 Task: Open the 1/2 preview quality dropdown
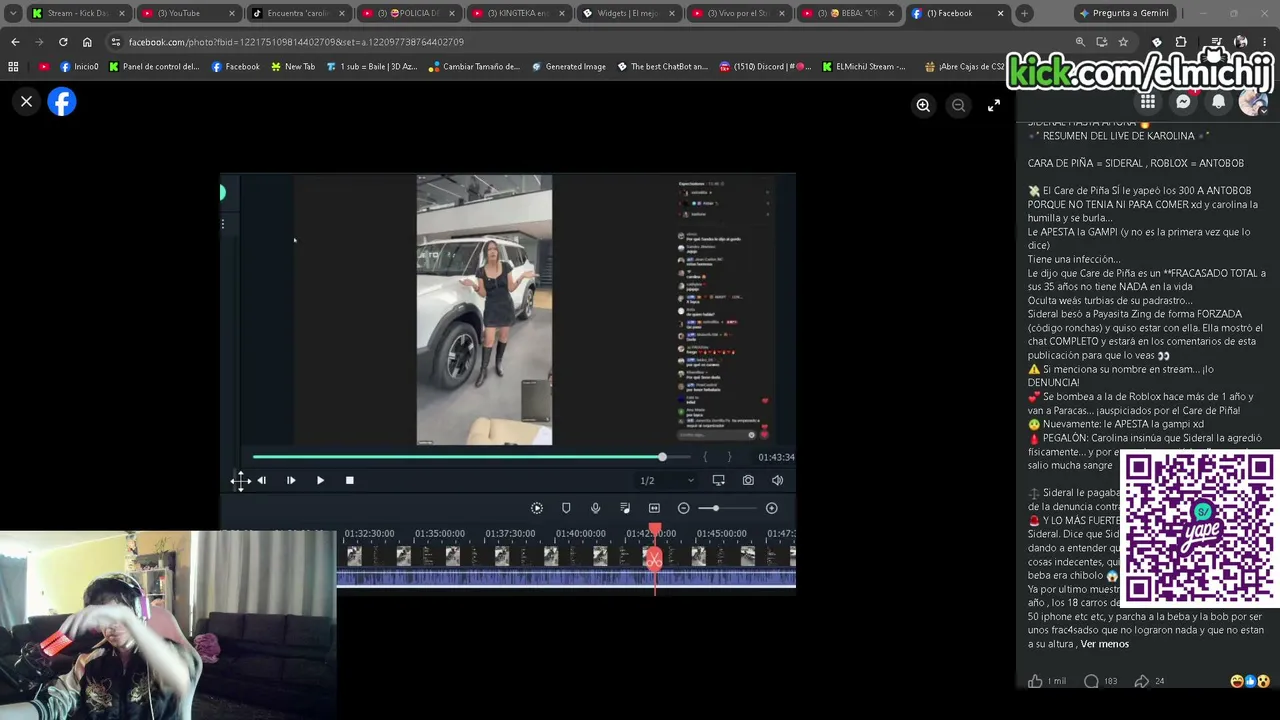(x=667, y=481)
